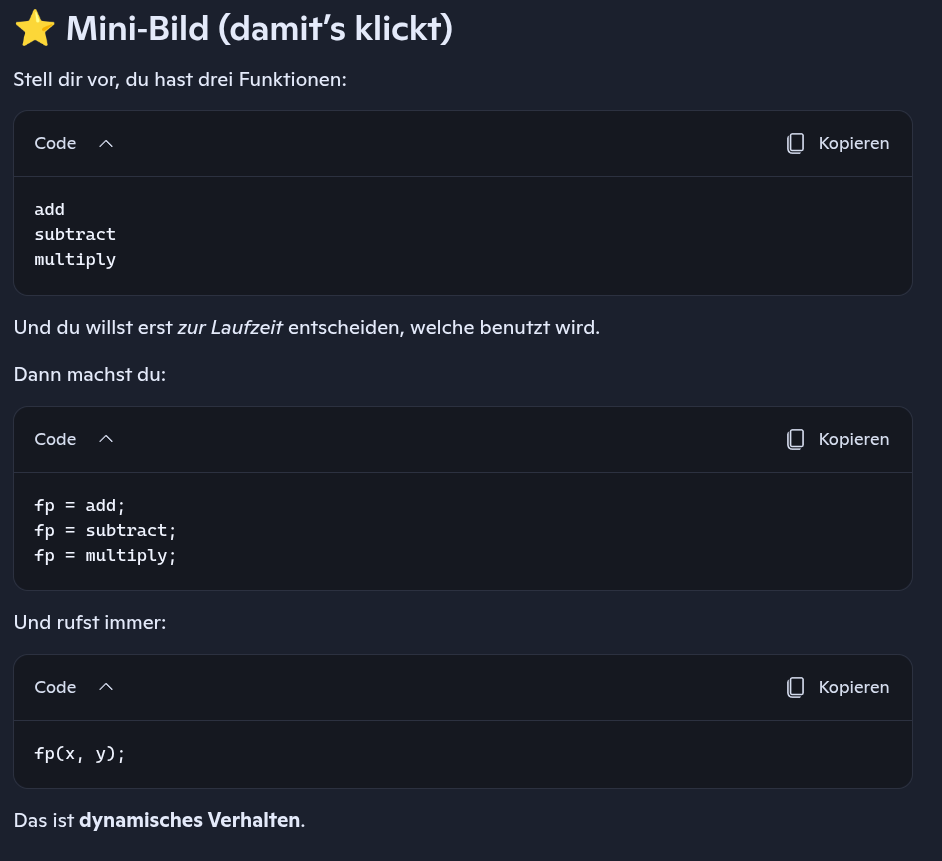Screen dimensions: 942x861
Task: Click the Code label above fp(x, y)
Action: coord(55,687)
